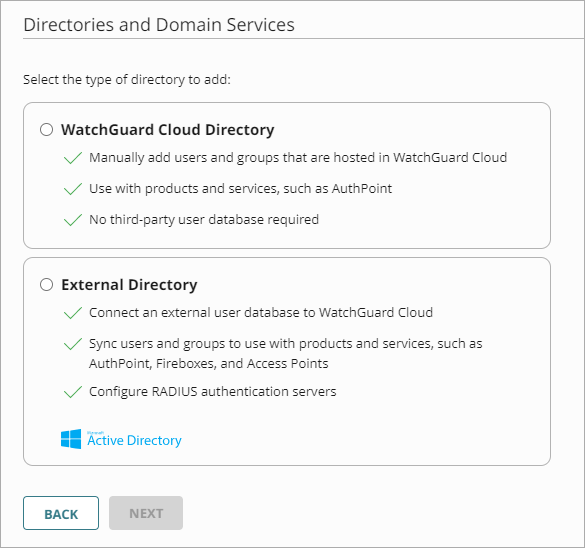Select the External Directory radio button
Viewport: 585px width, 548px height.
point(47,285)
